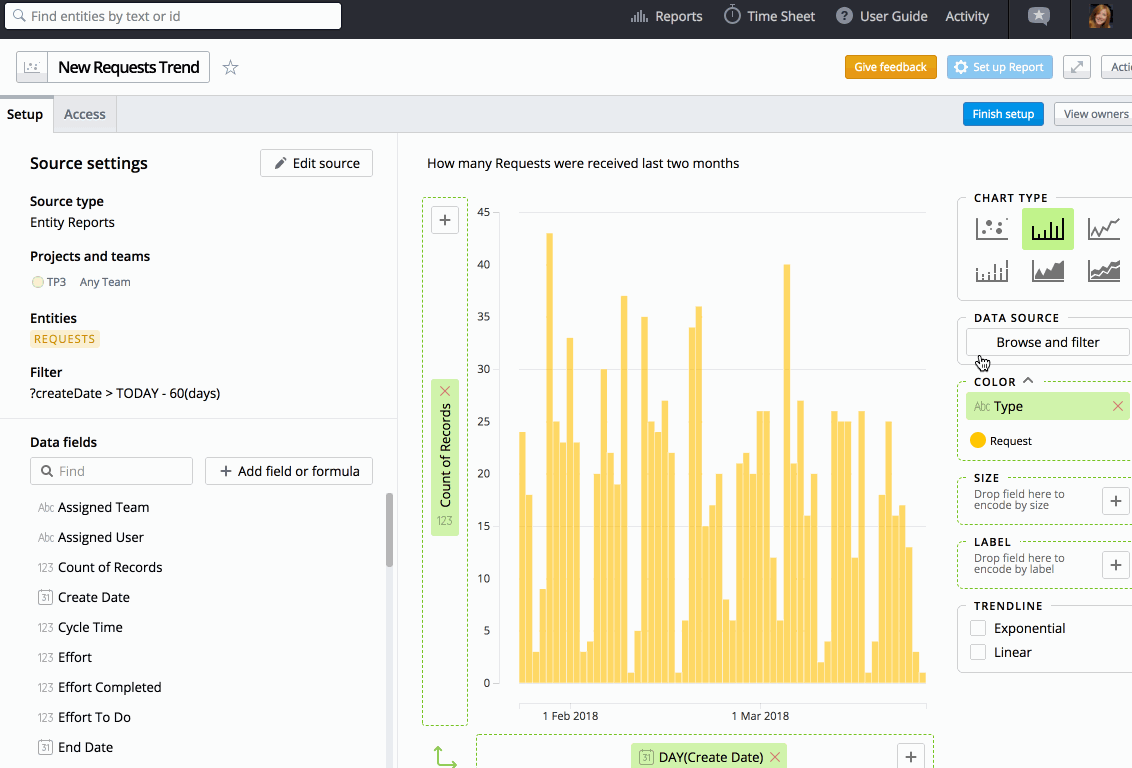Select the stacked area chart type

1104,271
